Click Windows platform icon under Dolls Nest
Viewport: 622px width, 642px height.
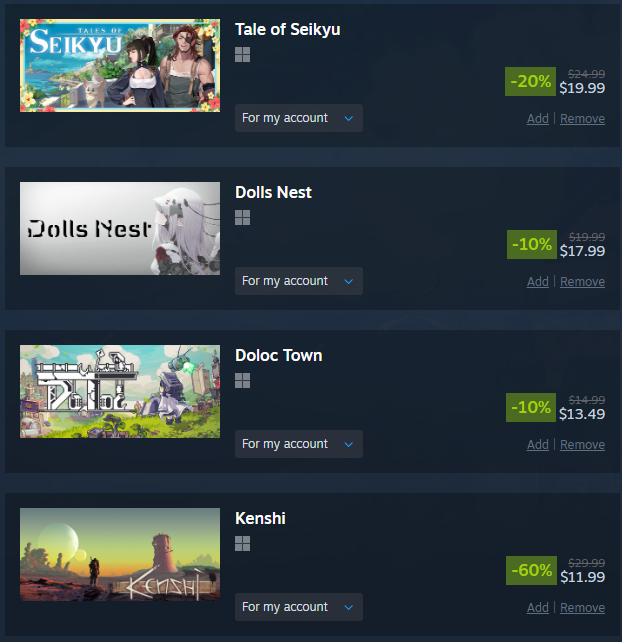tap(242, 217)
